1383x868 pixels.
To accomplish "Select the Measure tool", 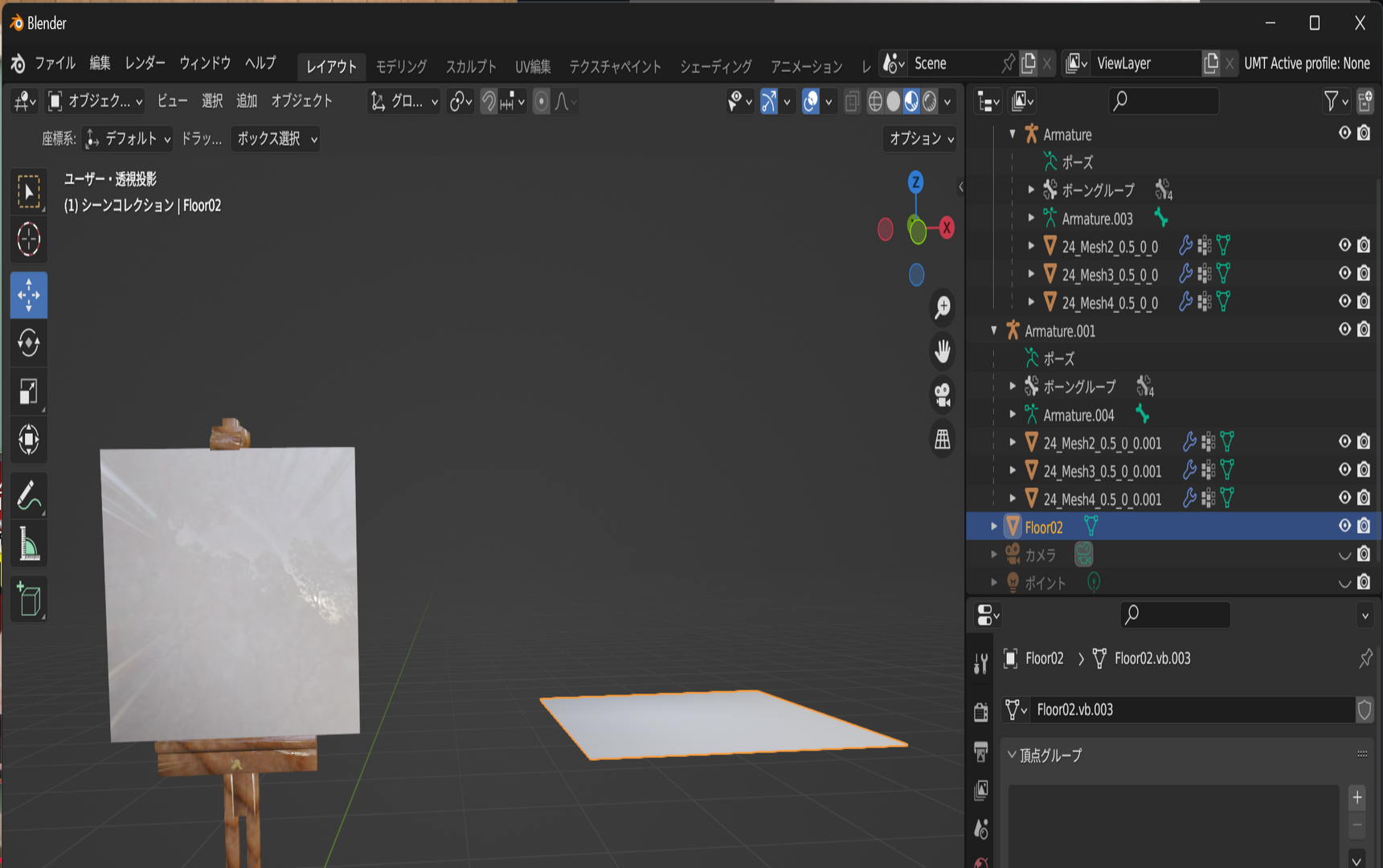I will pos(29,543).
